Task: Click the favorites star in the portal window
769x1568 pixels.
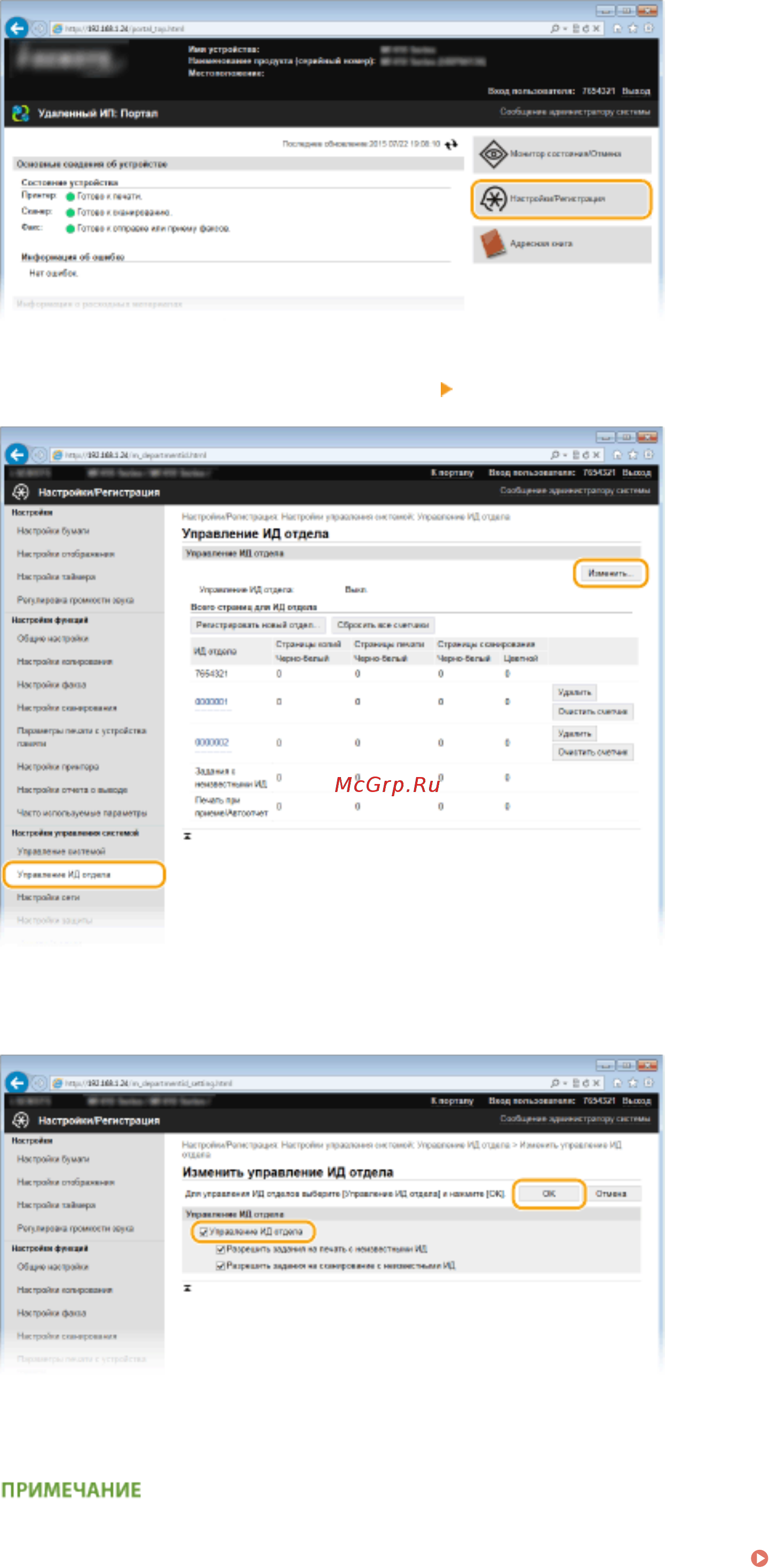Action: click(633, 28)
